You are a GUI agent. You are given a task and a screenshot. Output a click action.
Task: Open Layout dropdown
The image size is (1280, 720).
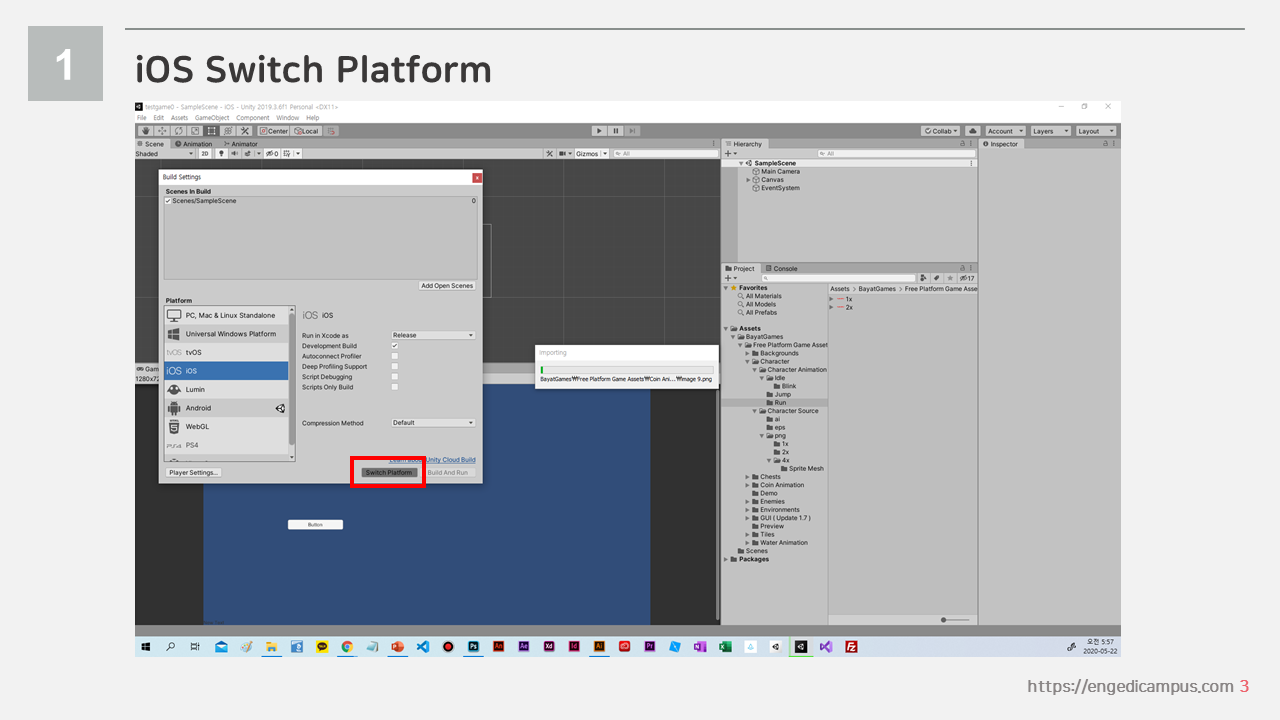tap(1095, 131)
